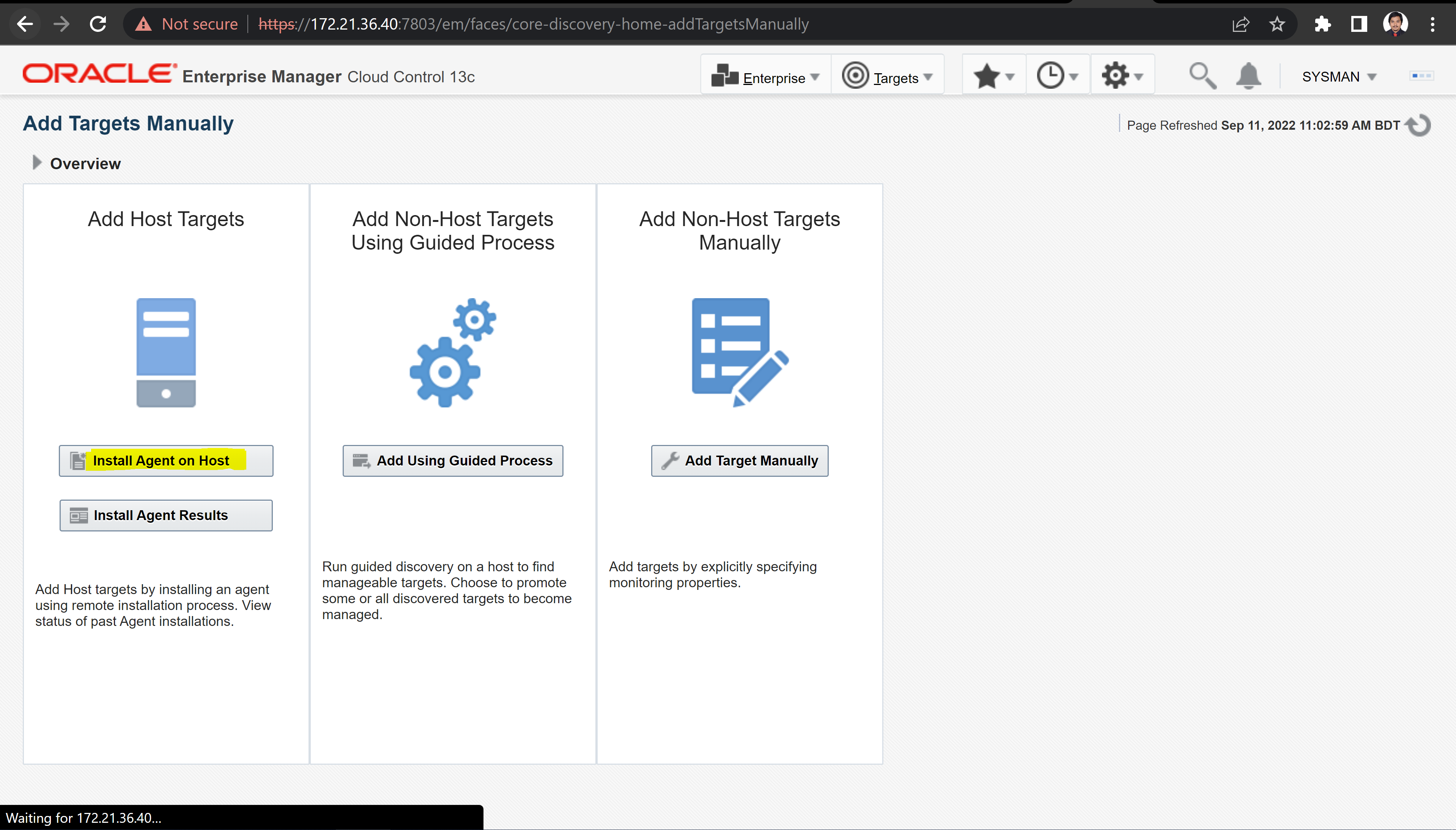Open browser extensions puzzle icon

click(x=1322, y=24)
